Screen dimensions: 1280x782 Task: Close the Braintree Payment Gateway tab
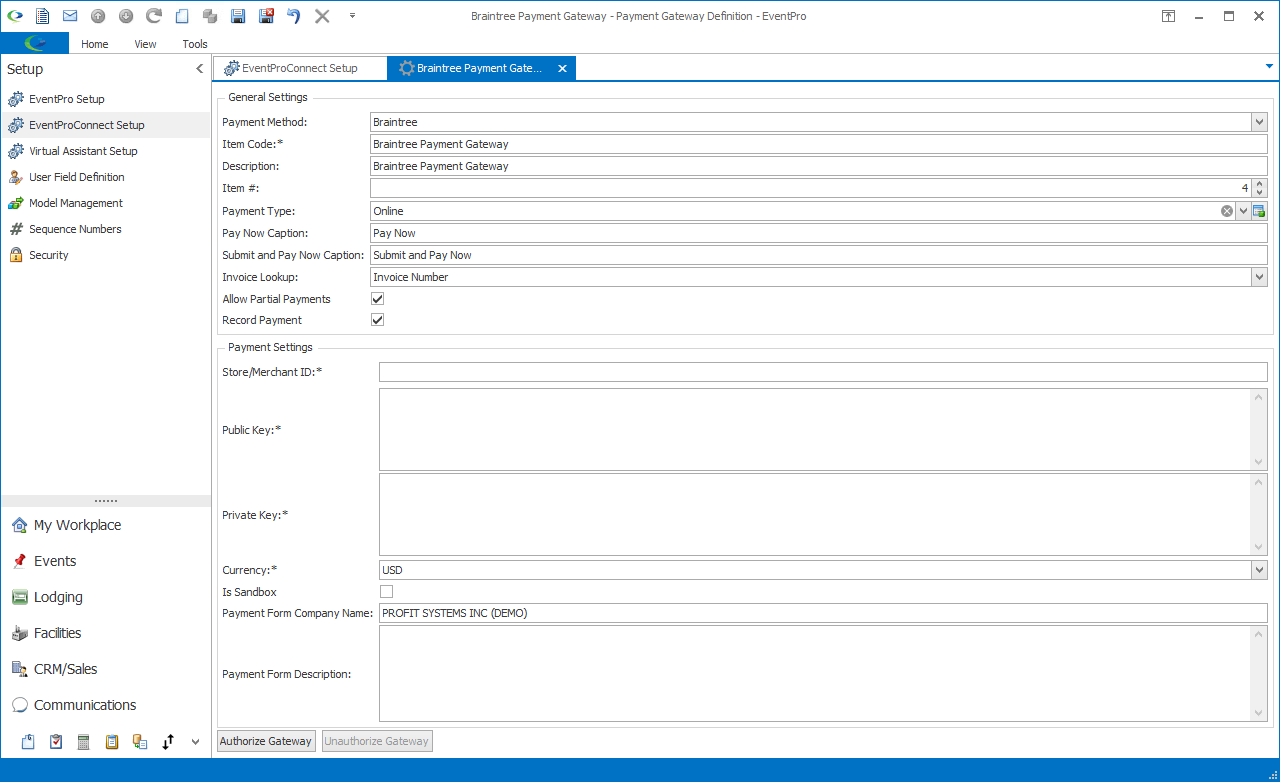562,68
